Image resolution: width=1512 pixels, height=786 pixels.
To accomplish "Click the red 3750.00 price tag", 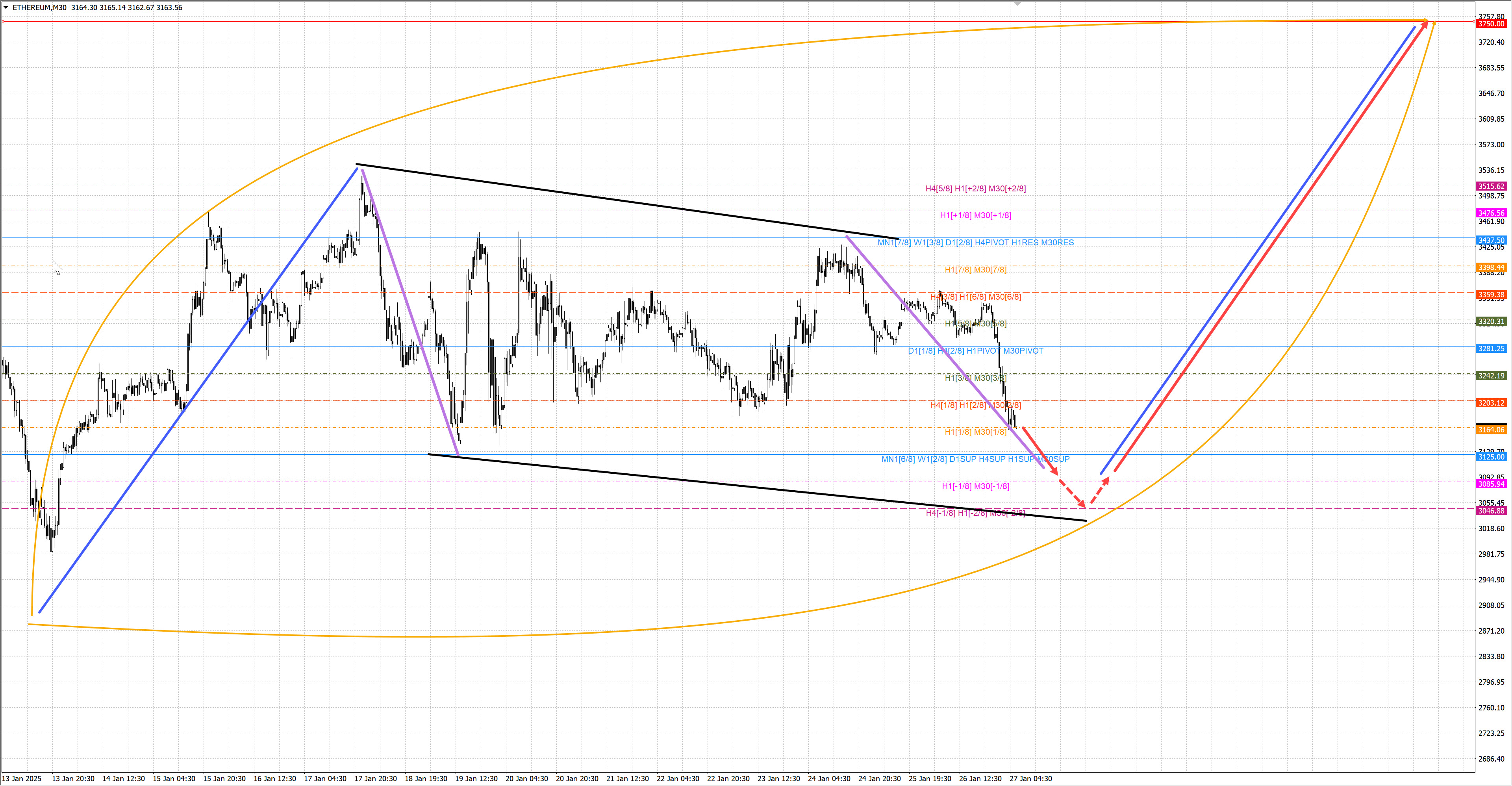I will pyautogui.click(x=1491, y=24).
